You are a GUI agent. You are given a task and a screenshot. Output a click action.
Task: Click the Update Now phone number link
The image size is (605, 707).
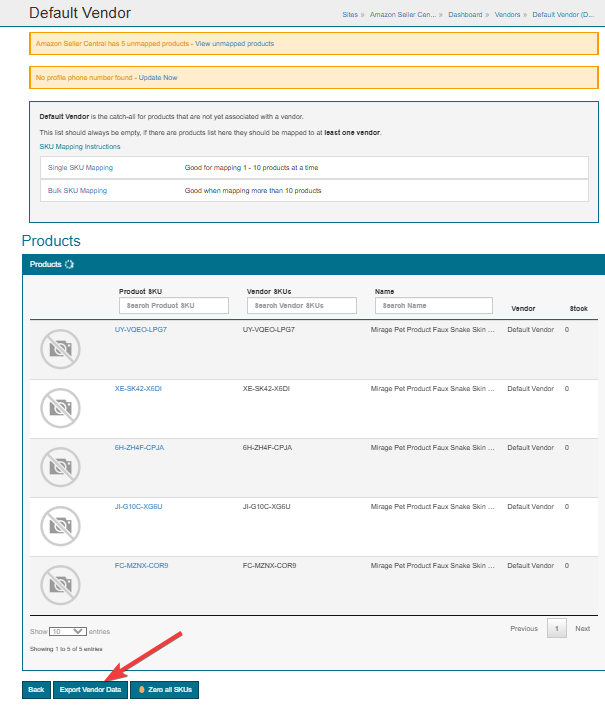[x=158, y=78]
